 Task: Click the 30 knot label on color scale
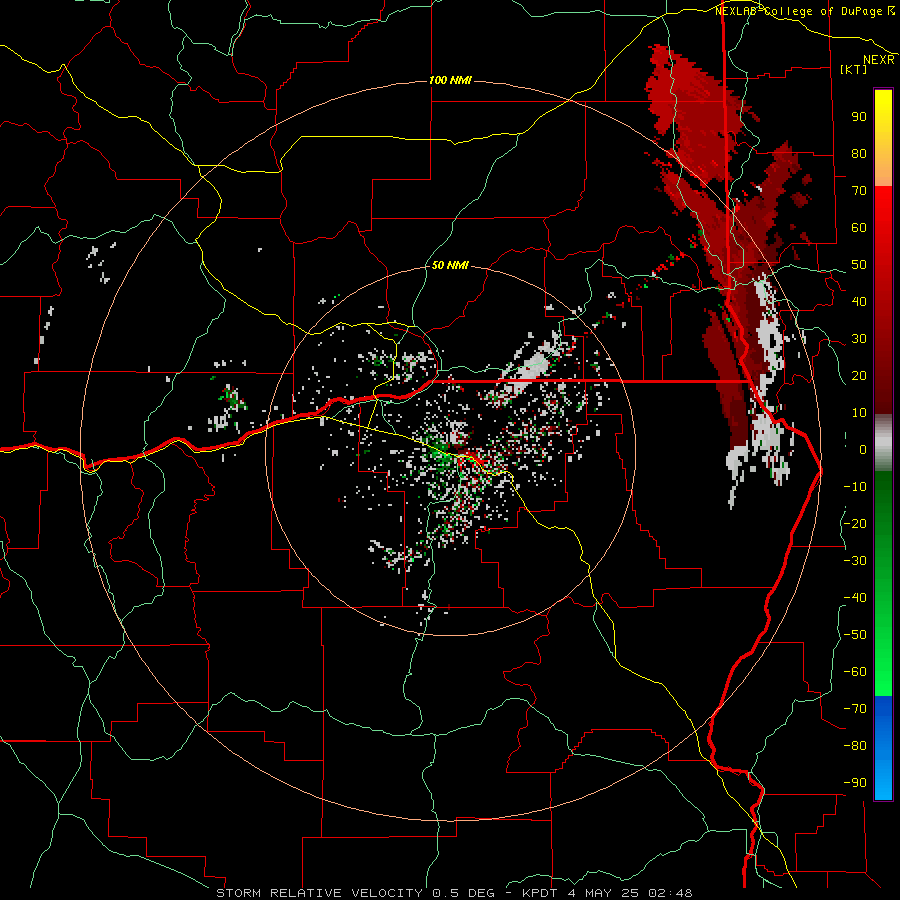tap(859, 339)
